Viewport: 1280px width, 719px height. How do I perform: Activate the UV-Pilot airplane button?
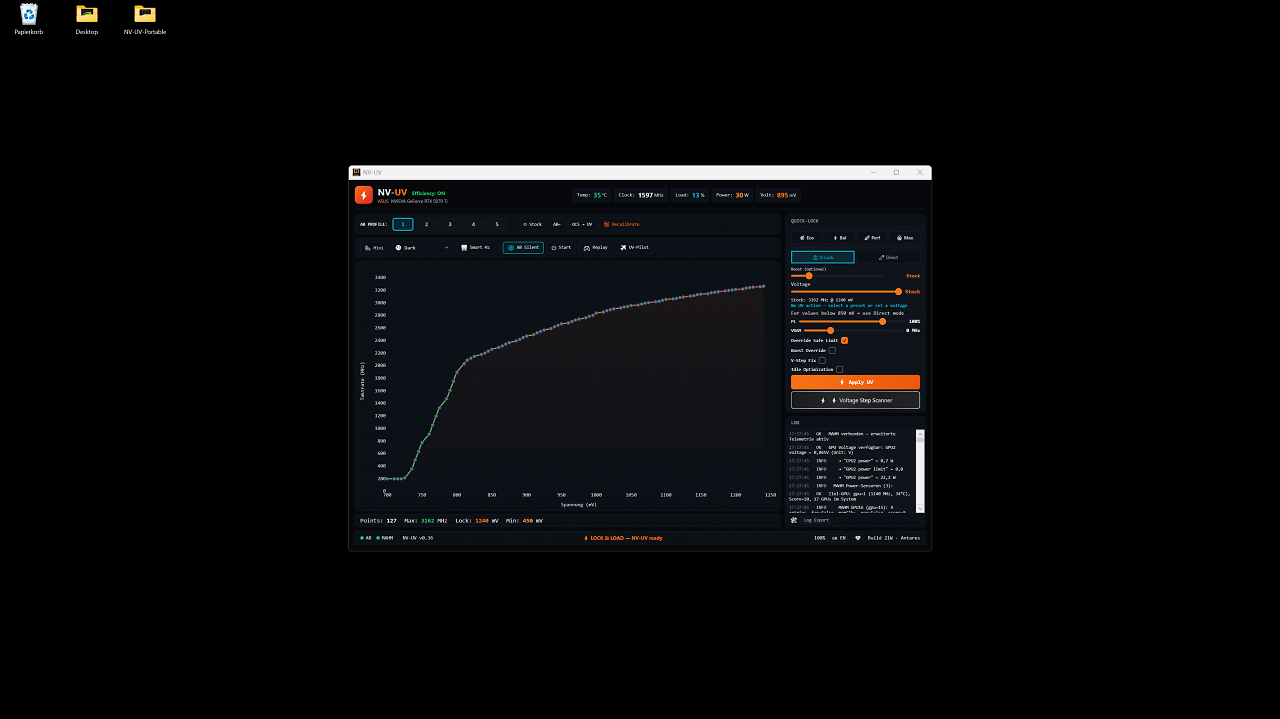coord(634,247)
